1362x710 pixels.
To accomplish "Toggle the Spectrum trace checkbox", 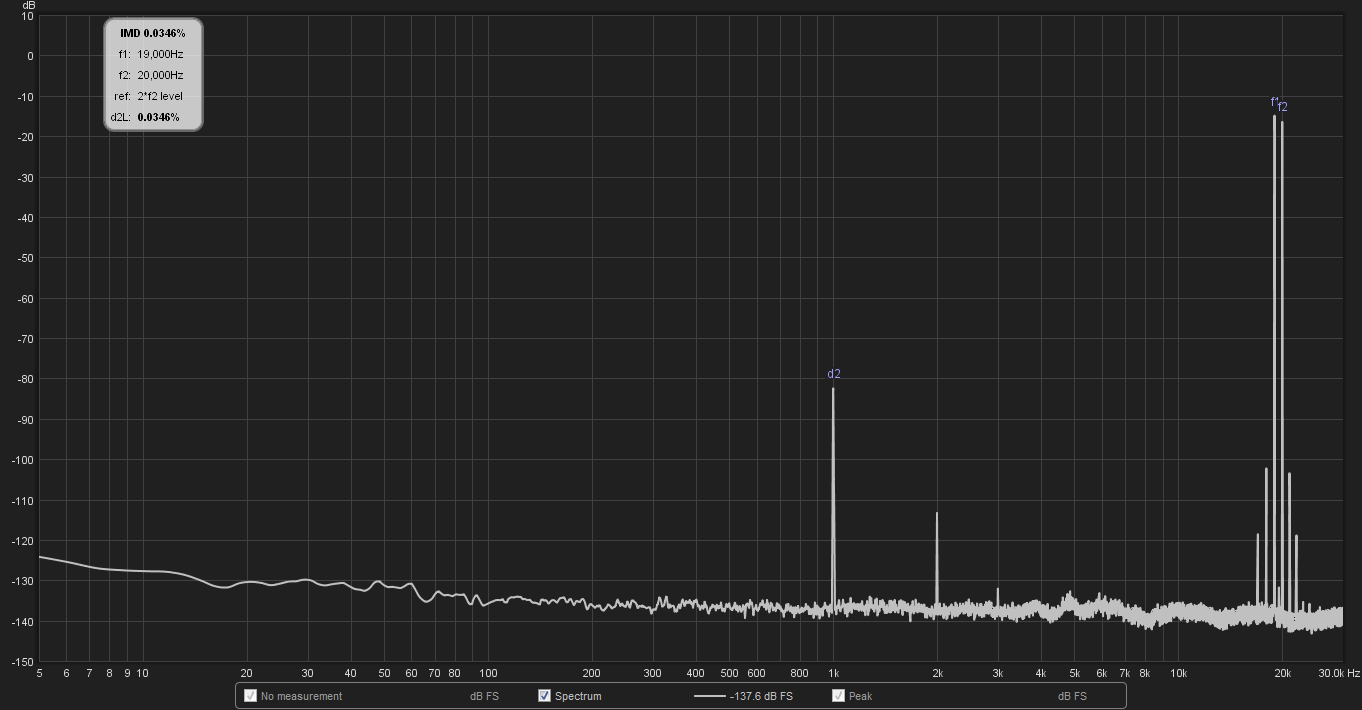I will click(x=544, y=696).
